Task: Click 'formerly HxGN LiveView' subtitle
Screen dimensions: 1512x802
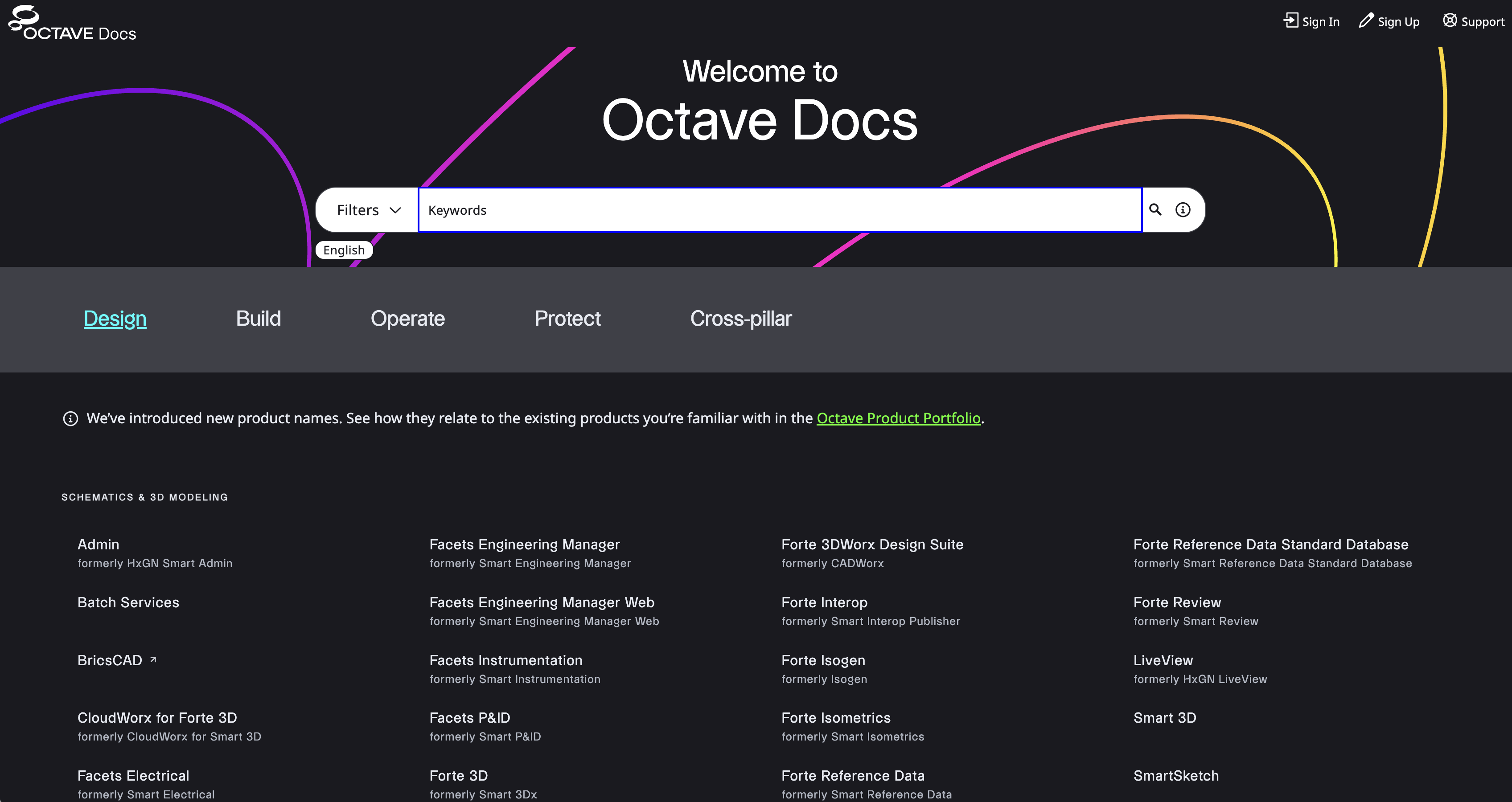Action: pyautogui.click(x=1200, y=679)
